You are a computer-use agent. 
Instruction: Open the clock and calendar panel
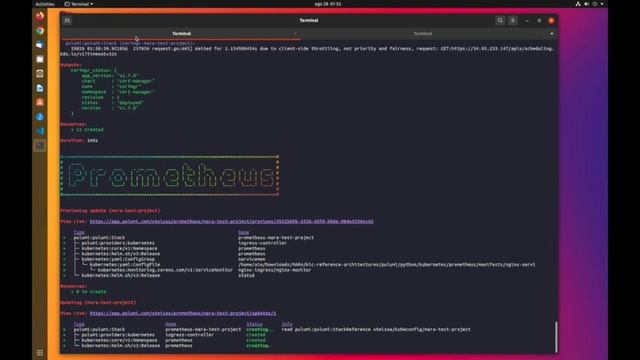(328, 4)
